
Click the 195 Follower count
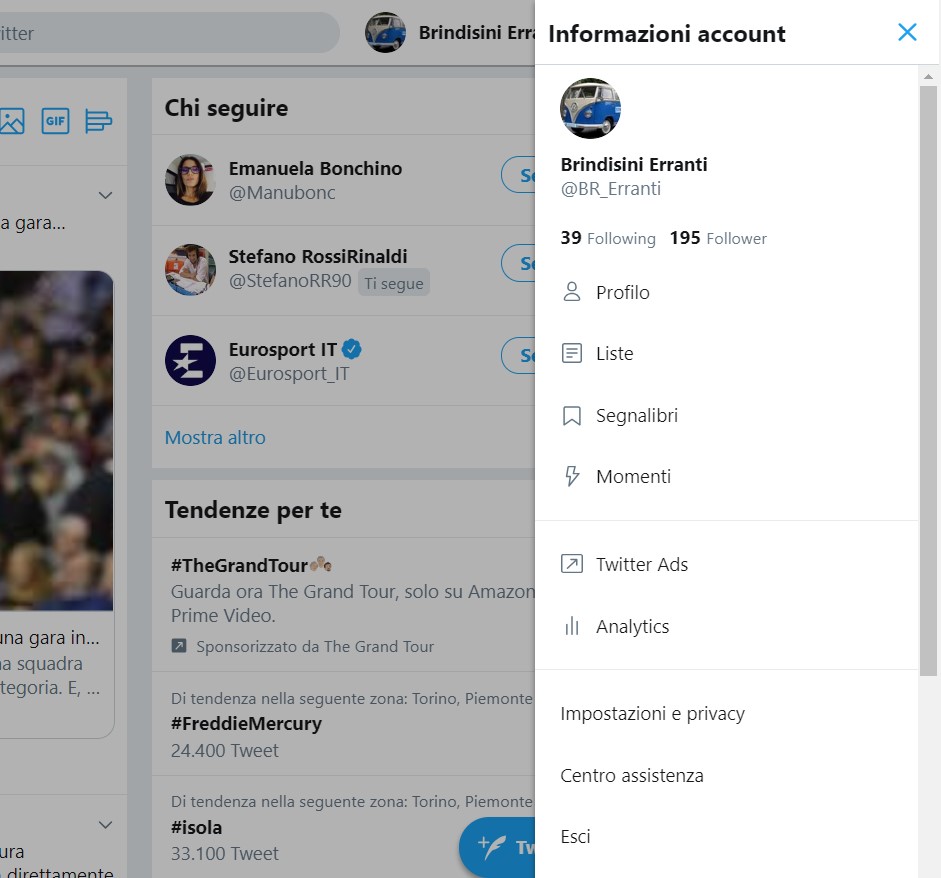point(717,238)
